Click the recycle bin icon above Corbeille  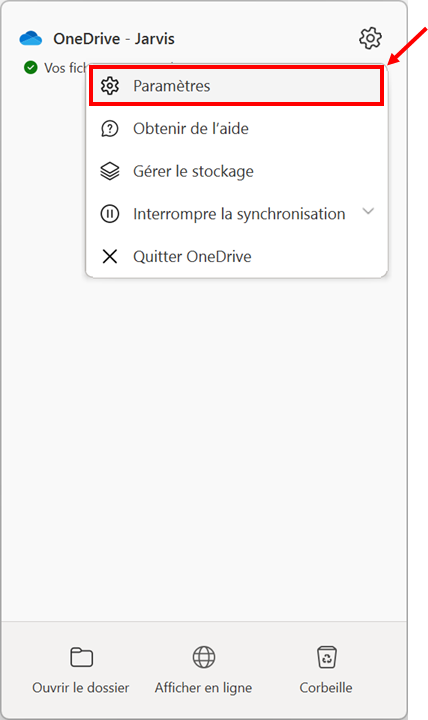point(327,657)
